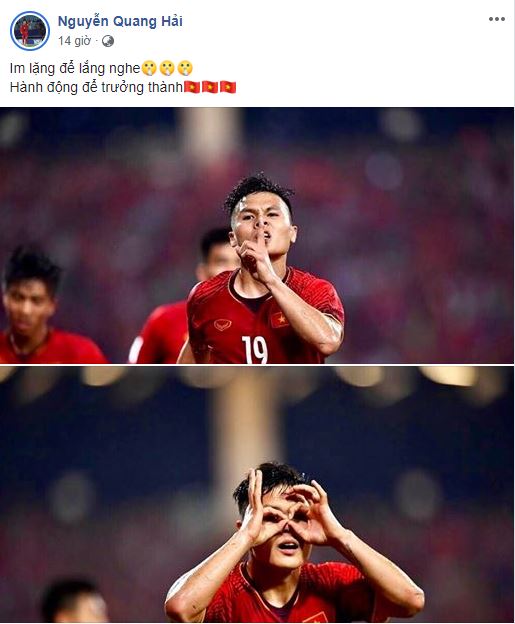Viewport: 515px width, 624px height.
Task: Click the first Vietnam flag emoji
Action: [192, 87]
